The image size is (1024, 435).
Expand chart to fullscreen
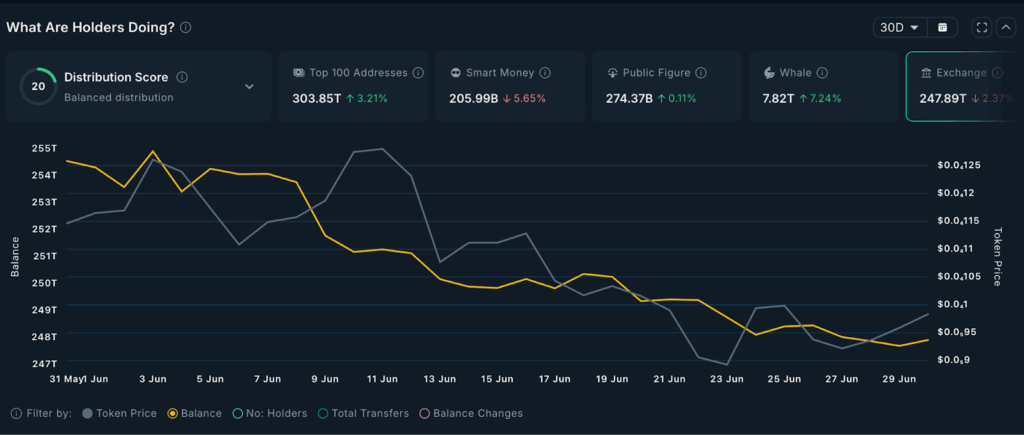[982, 27]
